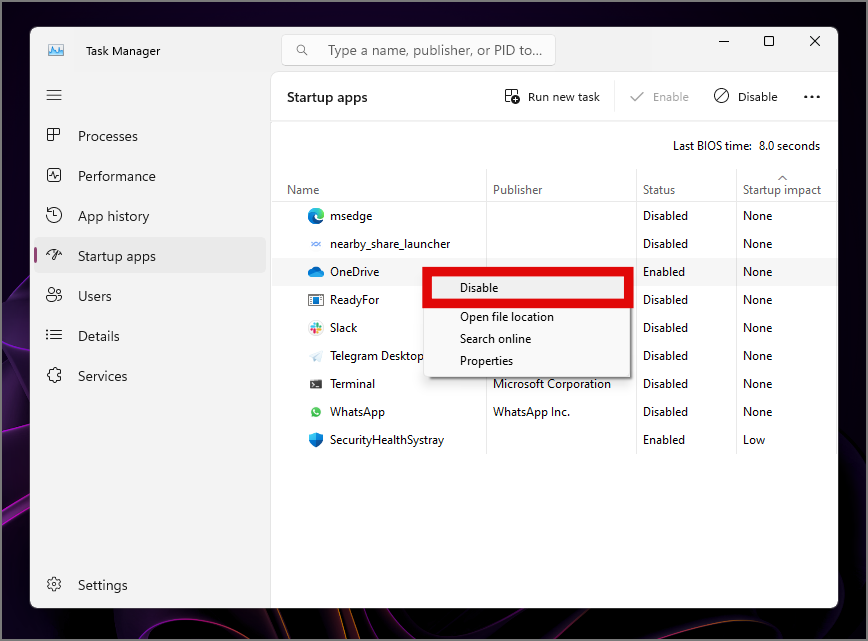Minimize the Task Manager window
Image resolution: width=868 pixels, height=641 pixels.
pyautogui.click(x=724, y=42)
